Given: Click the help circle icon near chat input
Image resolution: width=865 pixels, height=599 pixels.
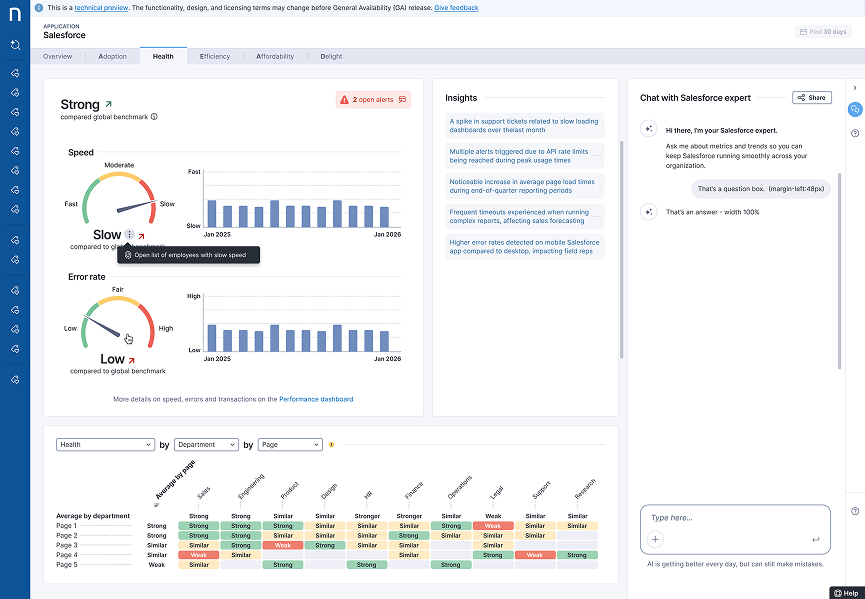Looking at the screenshot, I should pyautogui.click(x=855, y=511).
